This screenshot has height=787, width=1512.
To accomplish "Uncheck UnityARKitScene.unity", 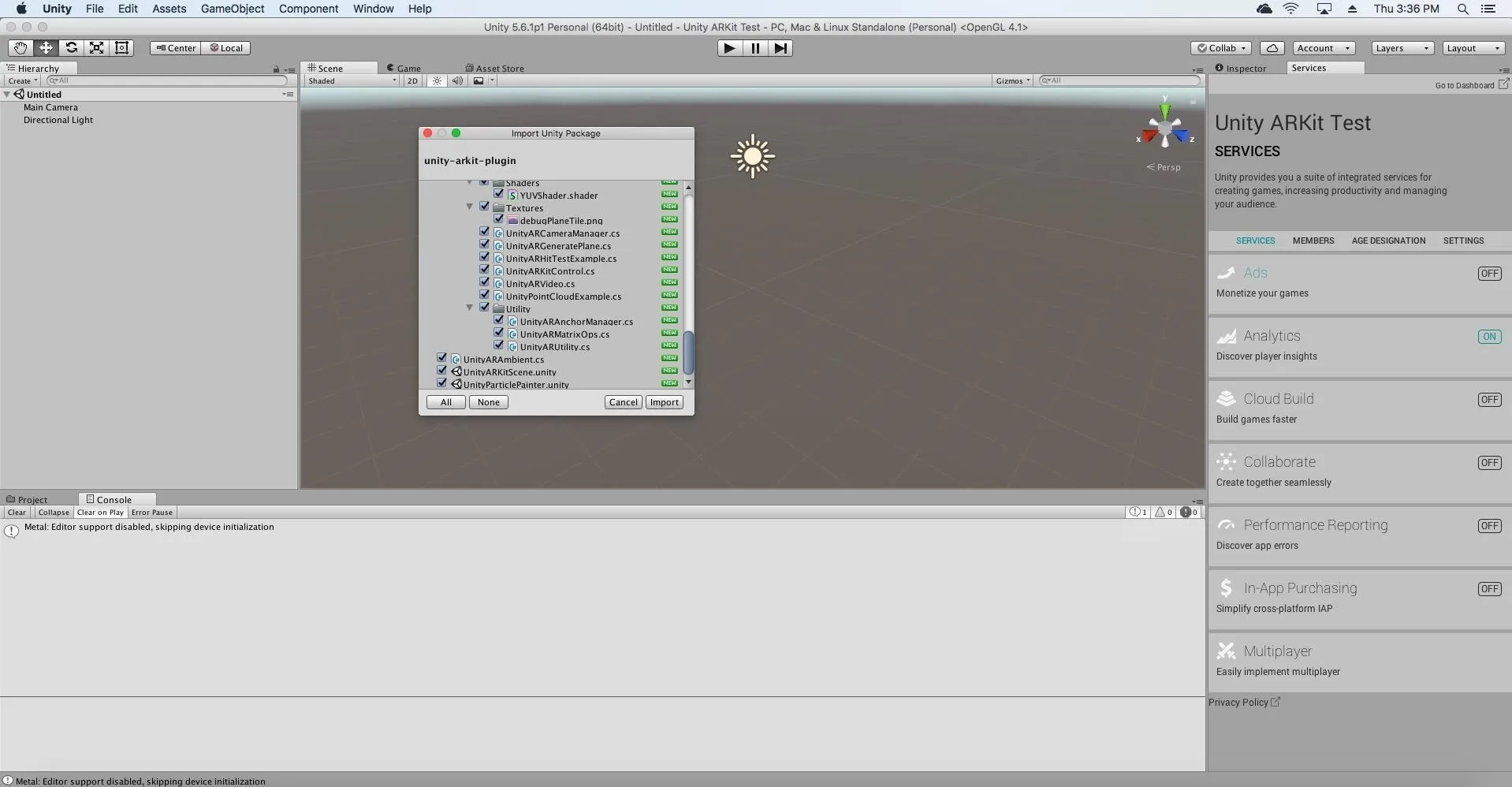I will click(441, 371).
